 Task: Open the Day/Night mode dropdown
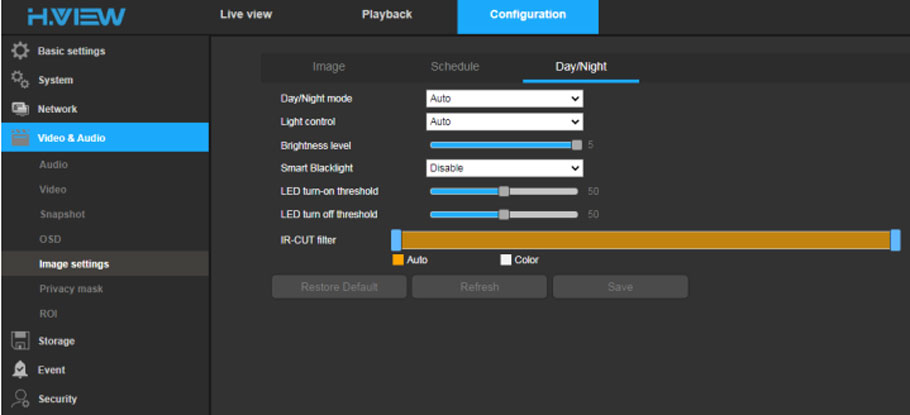pyautogui.click(x=504, y=99)
